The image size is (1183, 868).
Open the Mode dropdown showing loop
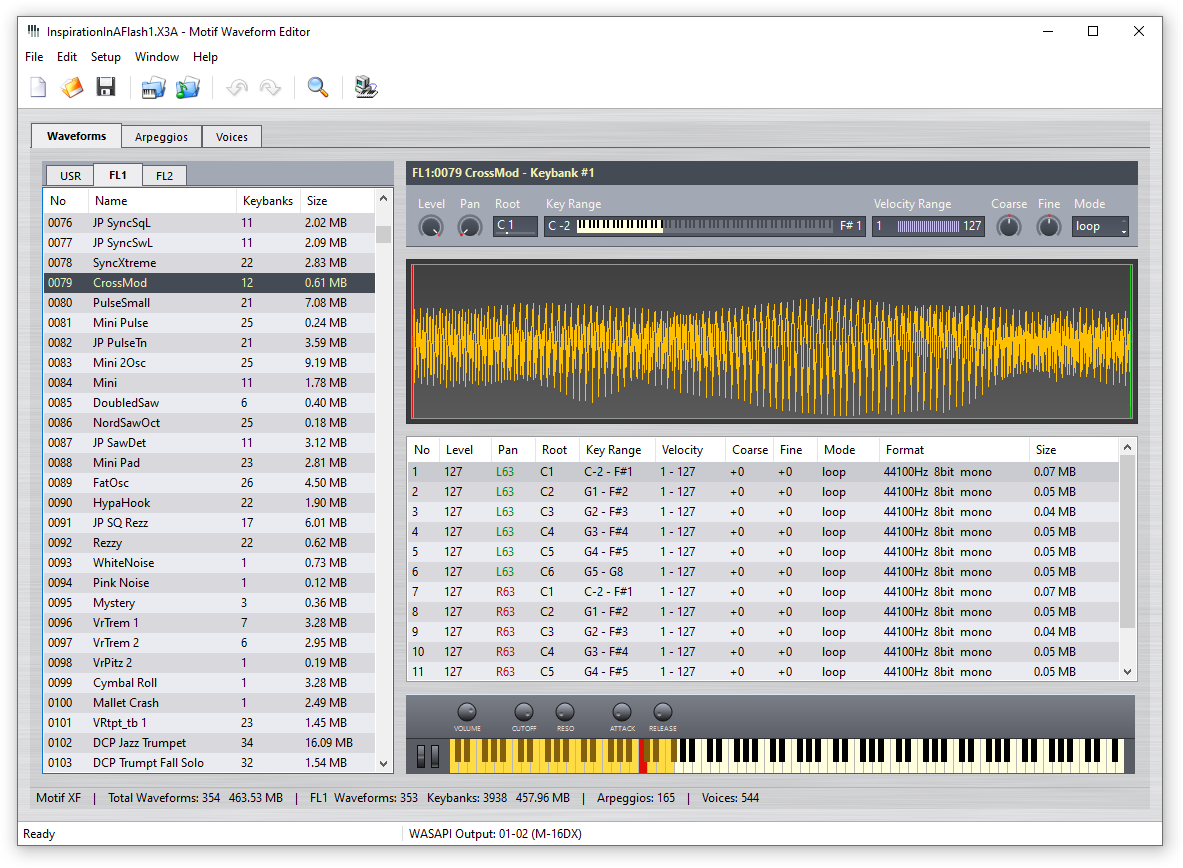[x=1100, y=227]
